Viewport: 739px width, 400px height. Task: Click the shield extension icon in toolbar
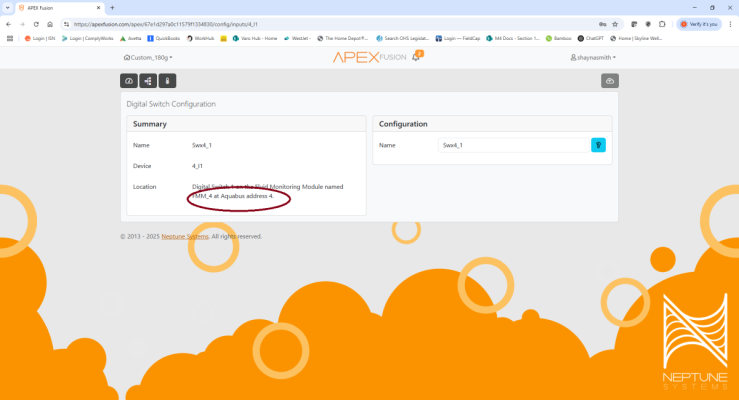tap(648, 24)
